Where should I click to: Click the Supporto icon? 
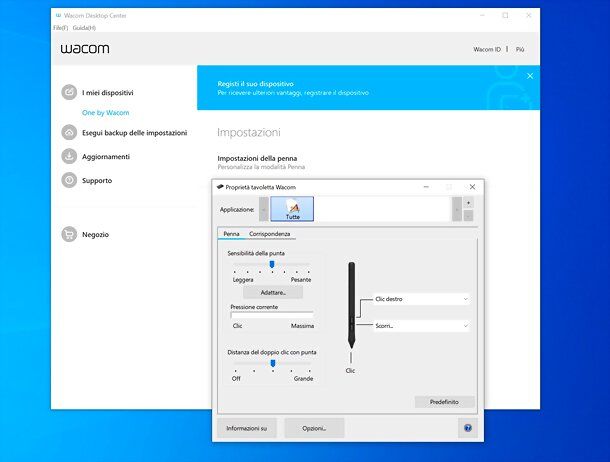69,180
